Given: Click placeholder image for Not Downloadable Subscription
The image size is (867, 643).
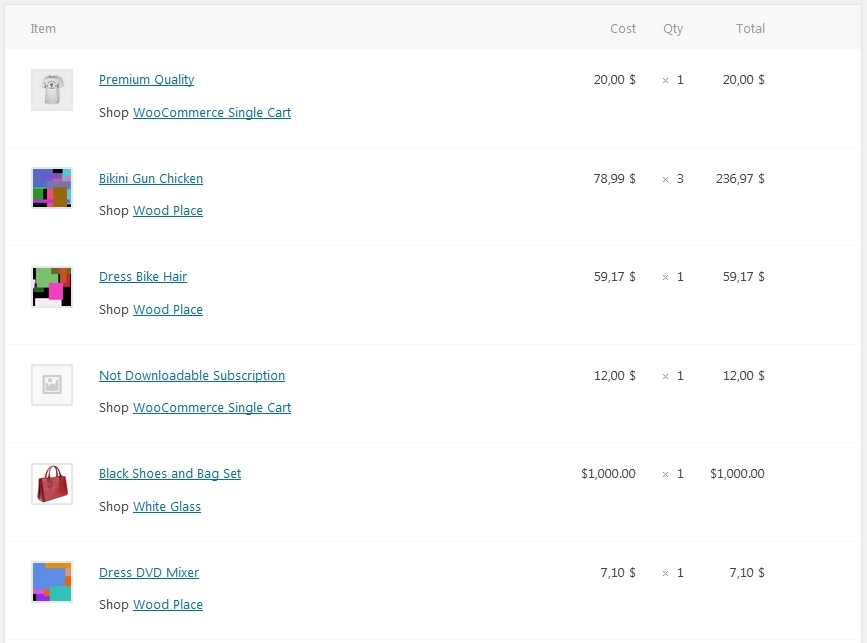Looking at the screenshot, I should click(x=52, y=385).
